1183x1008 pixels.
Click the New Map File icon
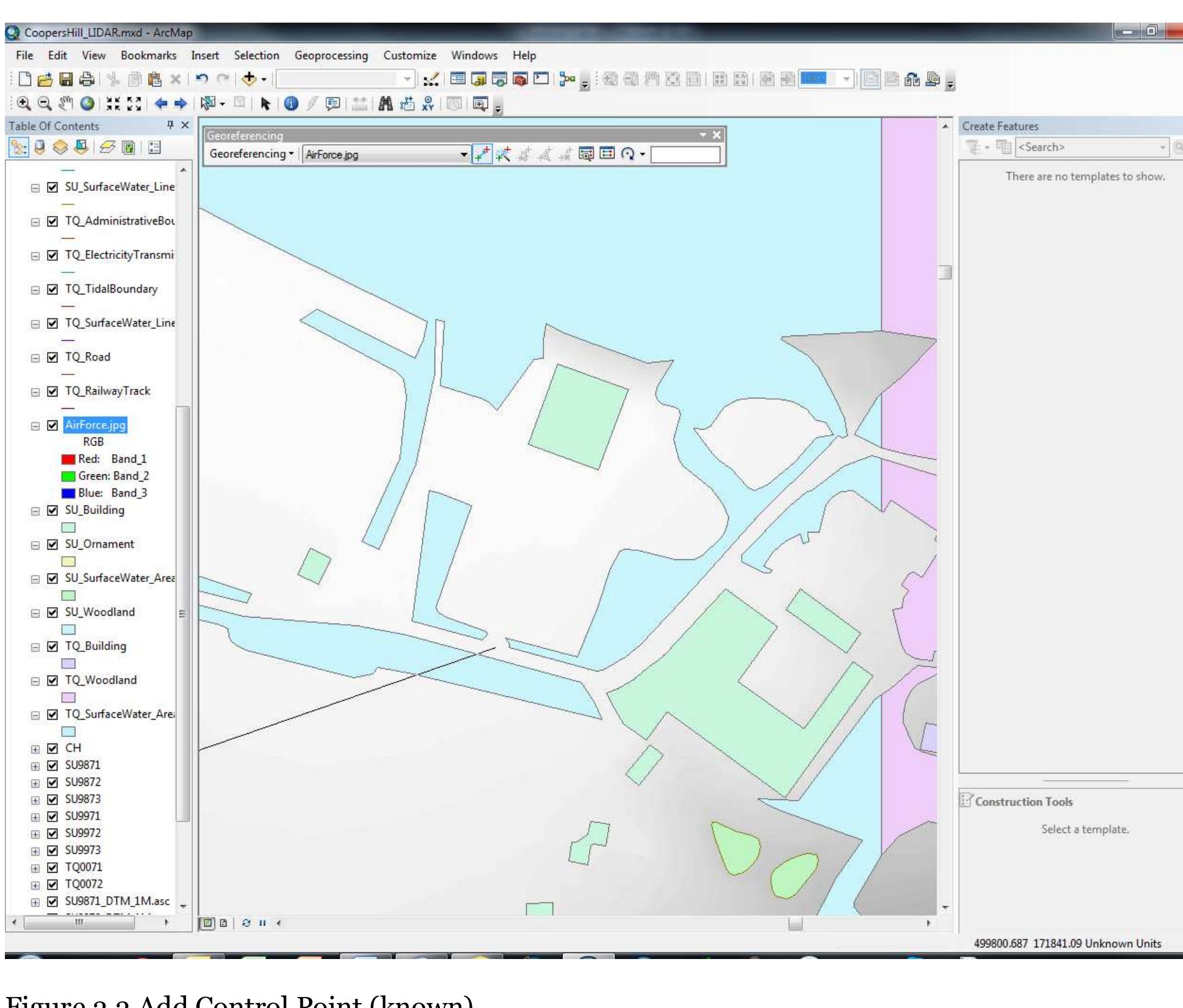pyautogui.click(x=24, y=79)
